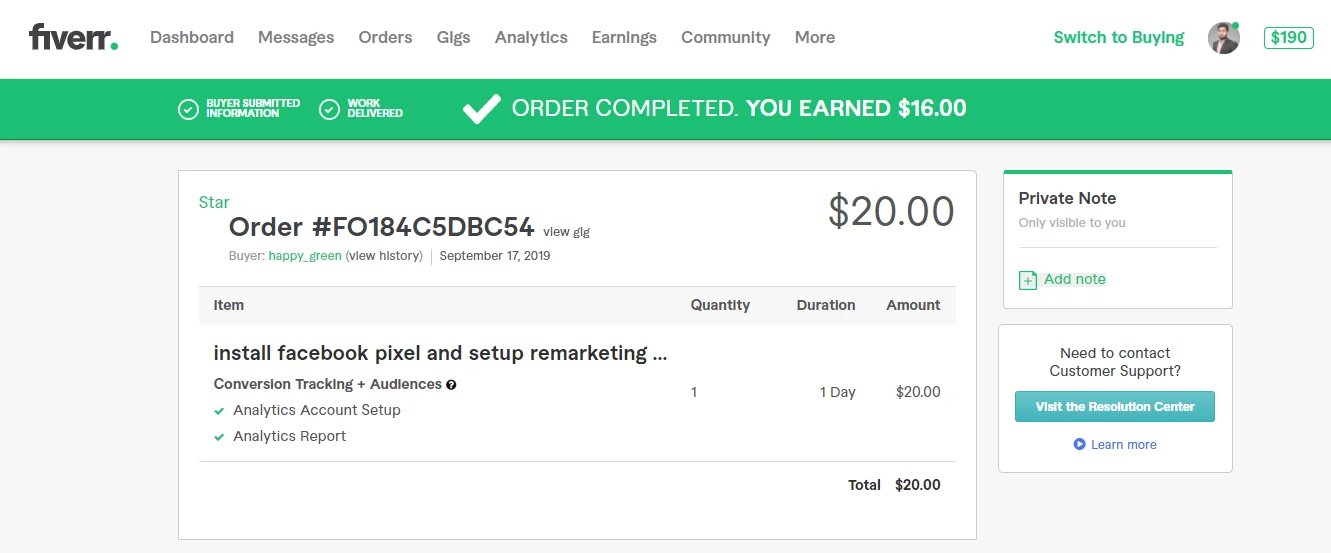Image resolution: width=1331 pixels, height=553 pixels.
Task: Open the More navigation dropdown
Action: (x=814, y=38)
